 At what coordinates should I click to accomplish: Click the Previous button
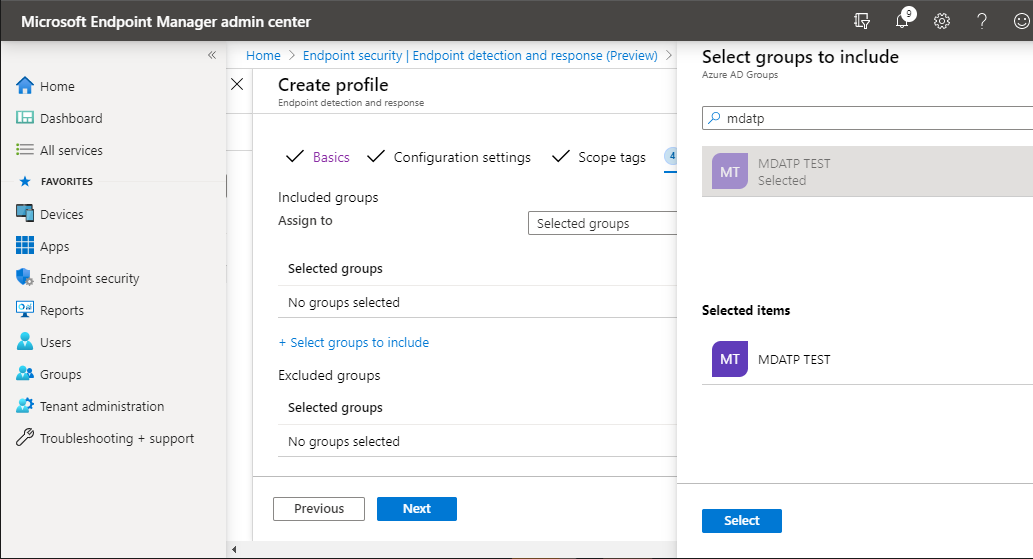click(x=319, y=509)
